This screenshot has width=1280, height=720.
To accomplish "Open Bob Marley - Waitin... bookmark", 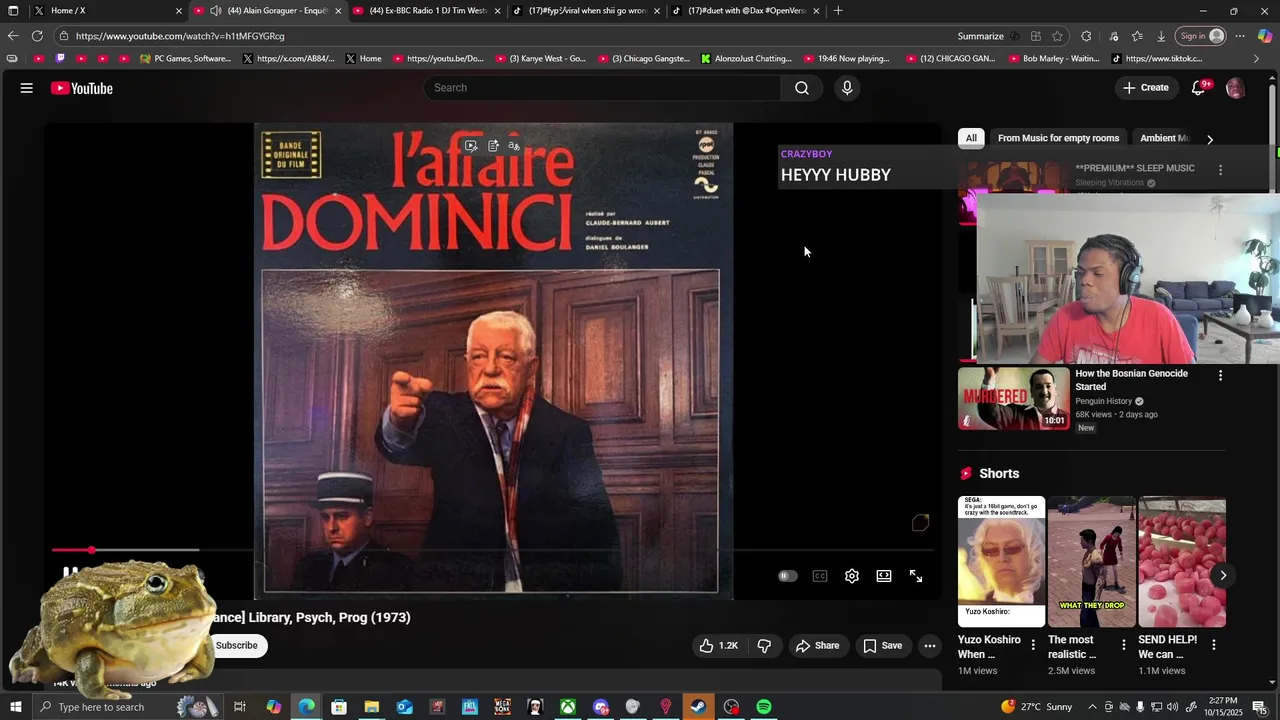I will [1054, 59].
